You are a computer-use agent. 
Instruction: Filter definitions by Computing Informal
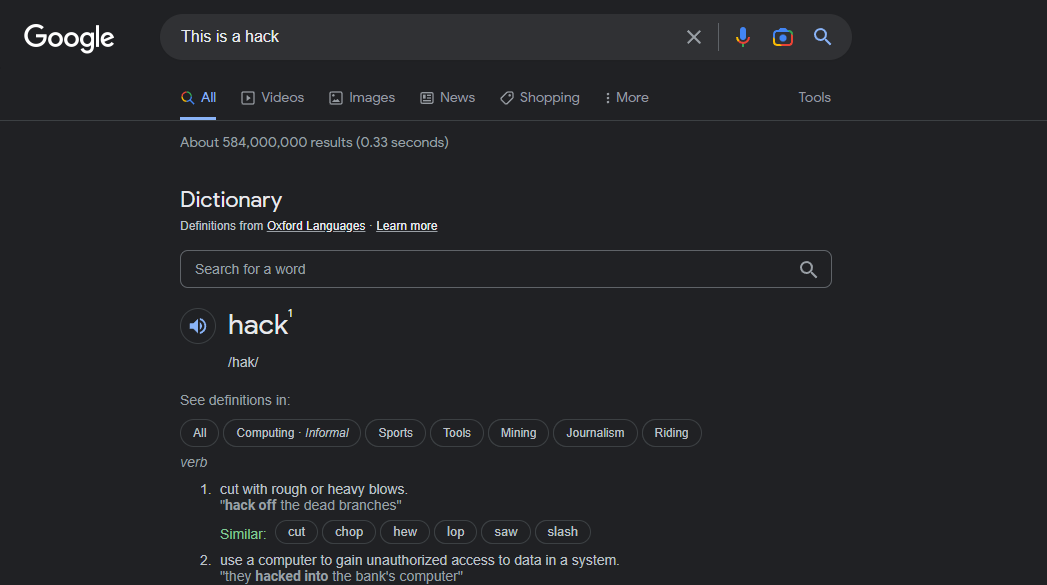(292, 433)
